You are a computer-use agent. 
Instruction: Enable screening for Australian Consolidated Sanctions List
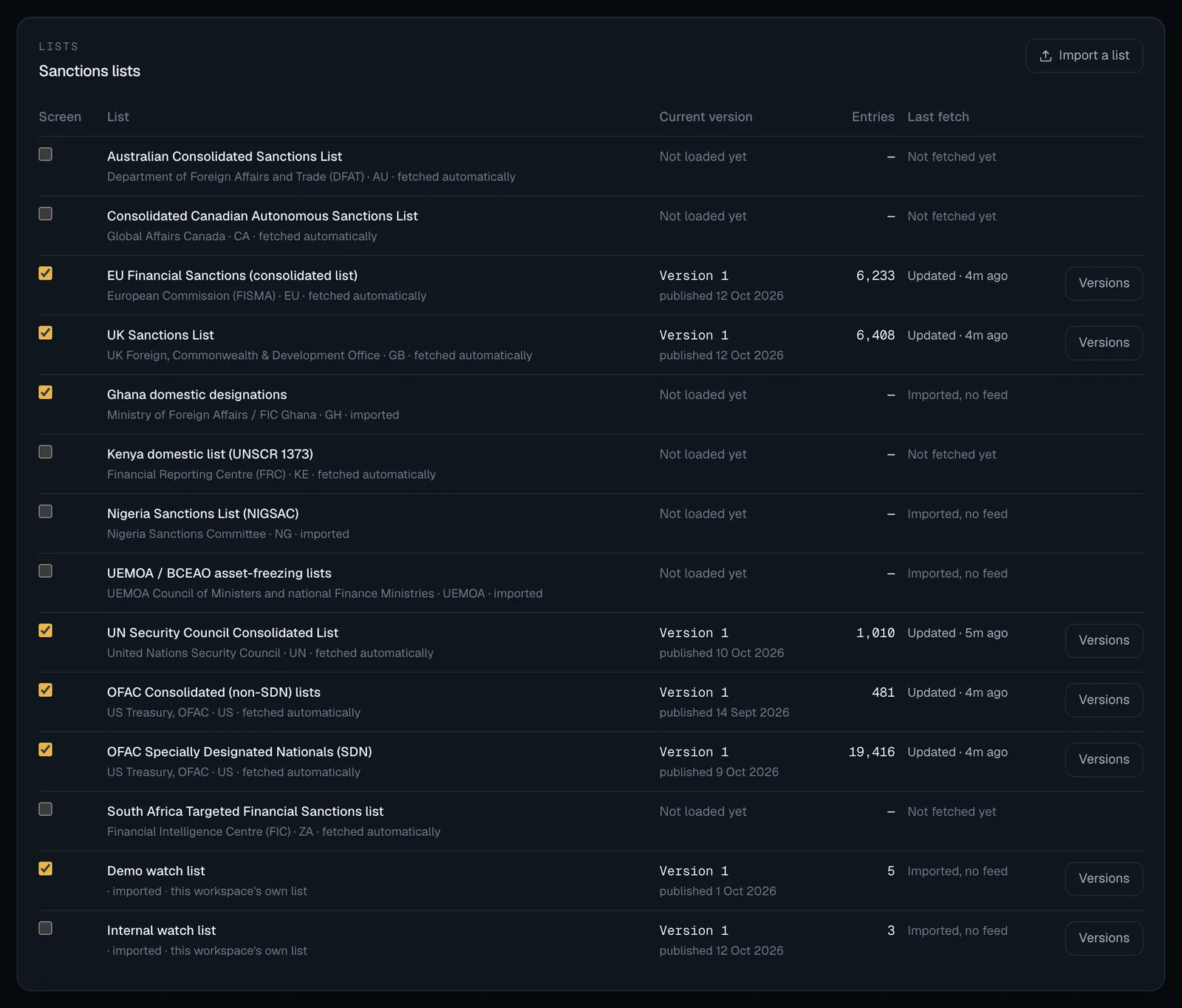(46, 154)
